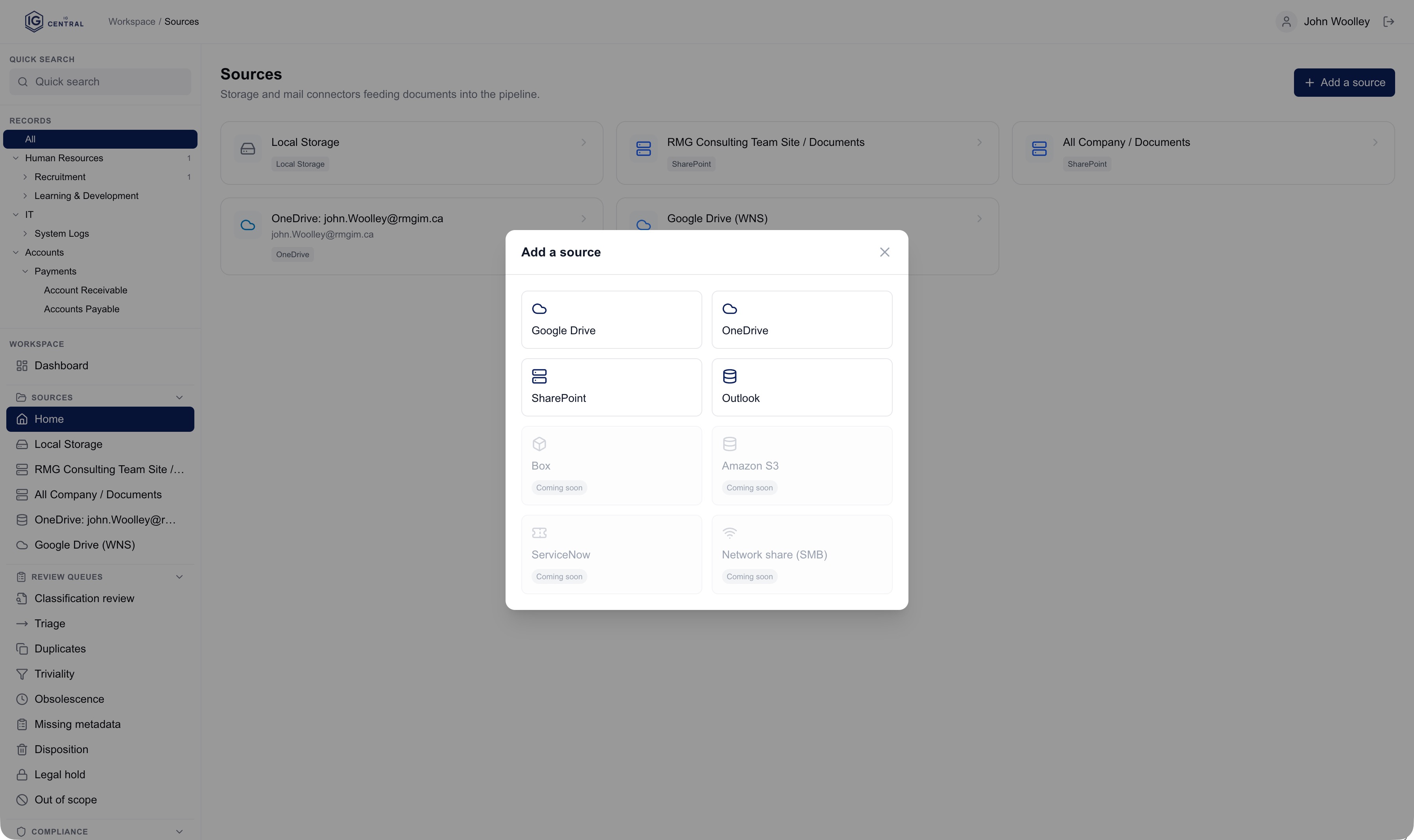
Task: Choose the Outlook source card
Action: [802, 387]
